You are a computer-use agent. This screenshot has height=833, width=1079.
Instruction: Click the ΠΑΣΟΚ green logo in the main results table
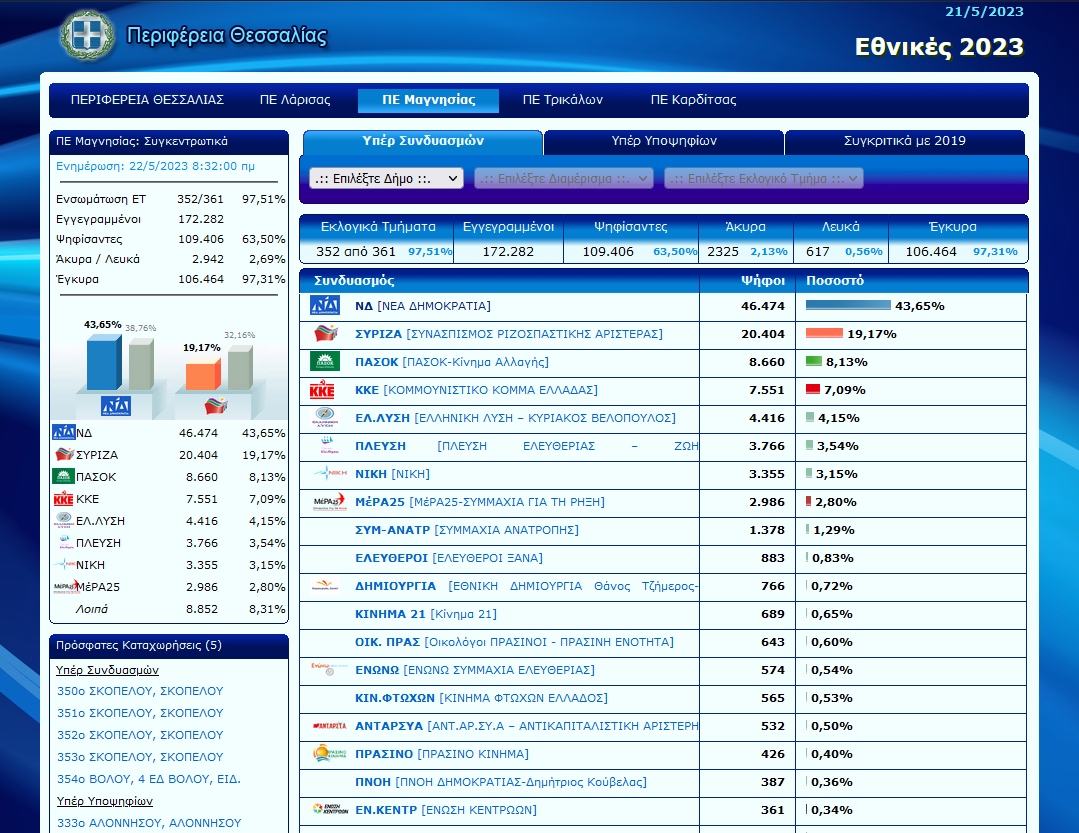(325, 362)
